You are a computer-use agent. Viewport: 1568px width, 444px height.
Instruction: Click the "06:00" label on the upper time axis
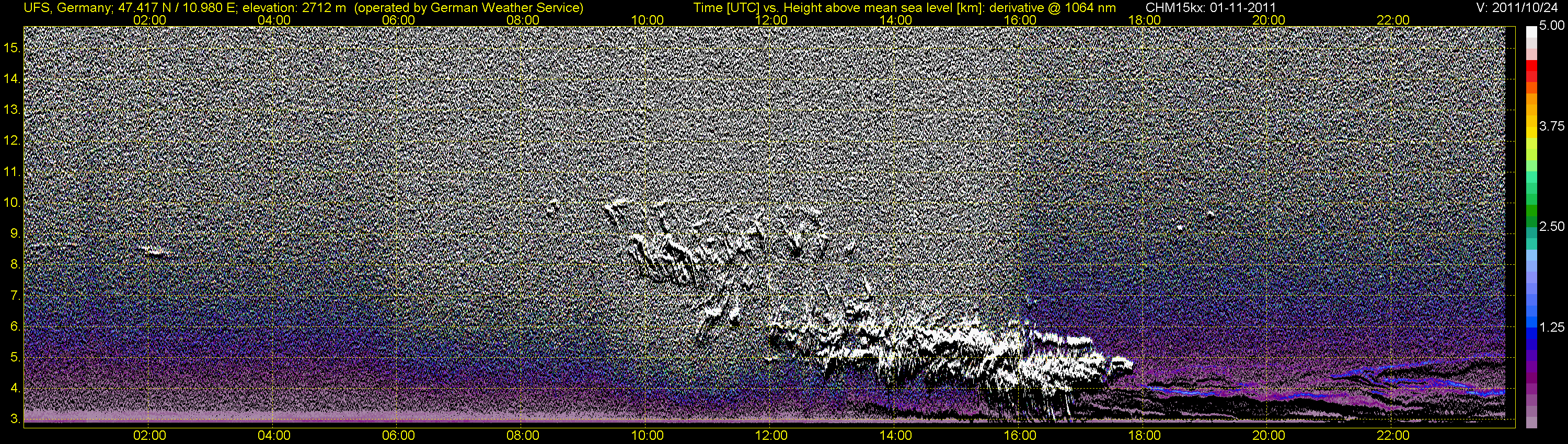[399, 20]
